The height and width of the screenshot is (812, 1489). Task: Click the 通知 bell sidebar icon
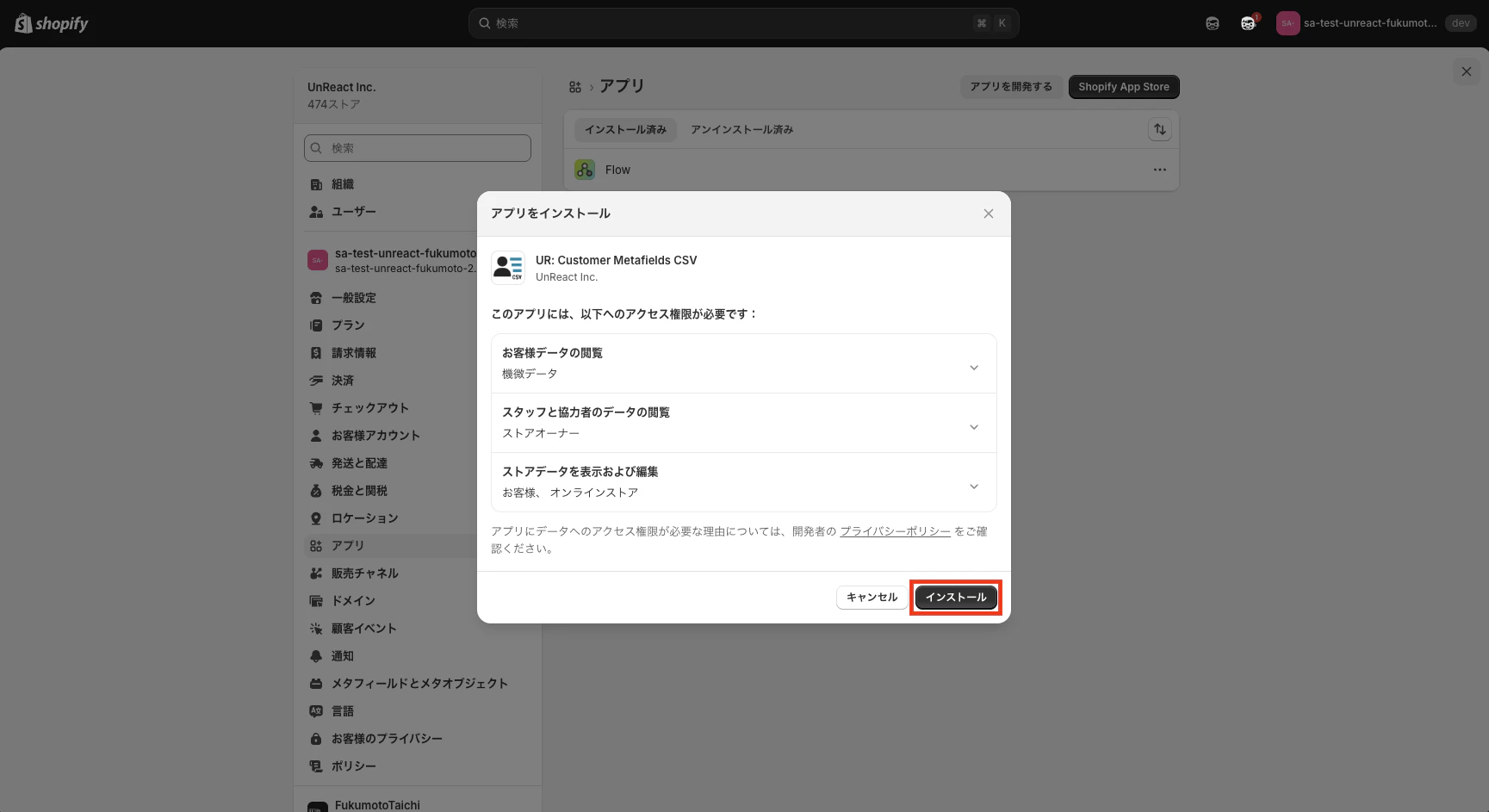[316, 656]
